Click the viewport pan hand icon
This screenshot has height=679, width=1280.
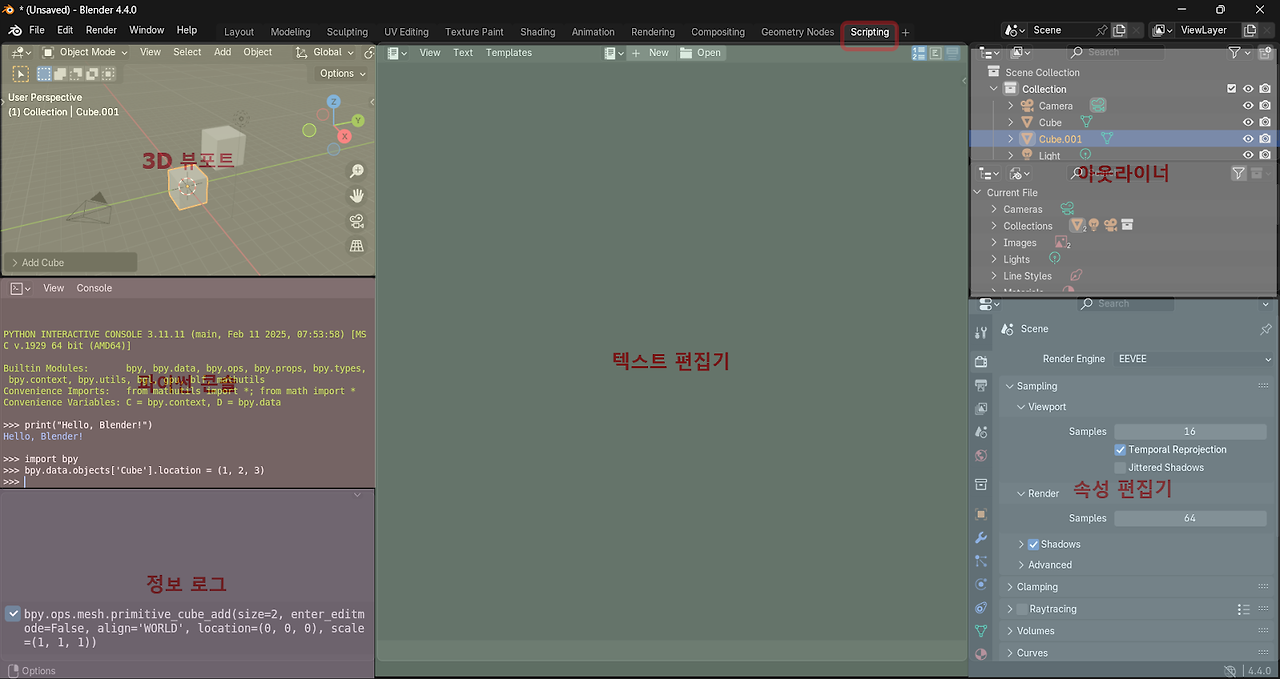(356, 196)
